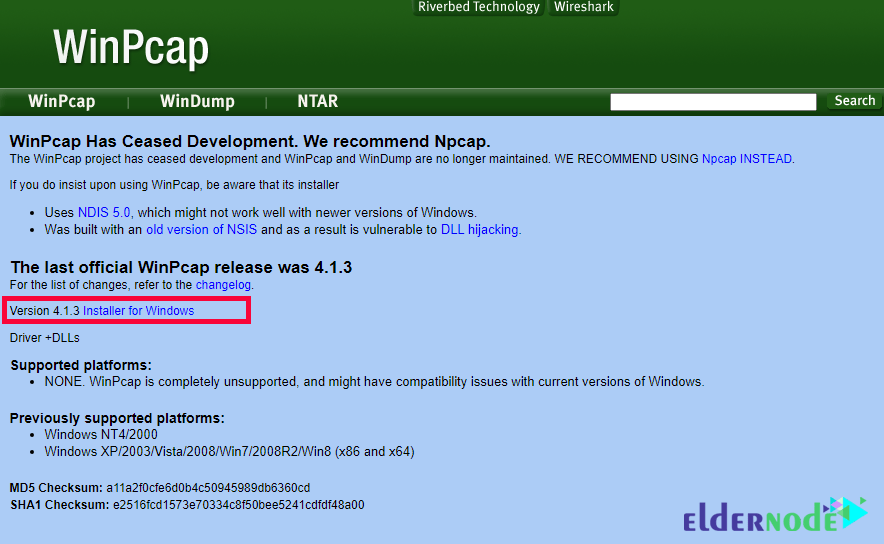Click the 'Windows XP/2003/Vista/2008' list item

[229, 452]
